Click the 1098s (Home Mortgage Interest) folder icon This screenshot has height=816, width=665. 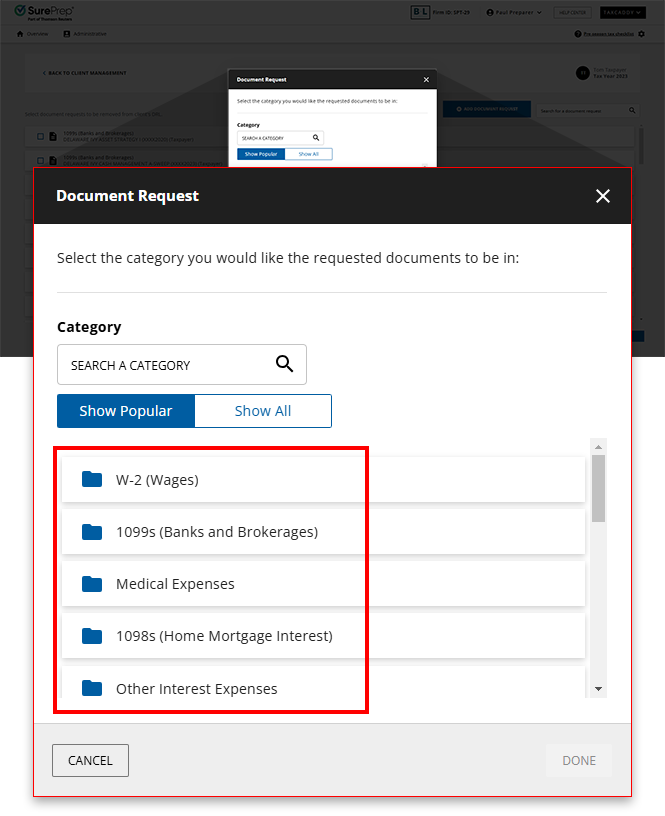coord(91,636)
